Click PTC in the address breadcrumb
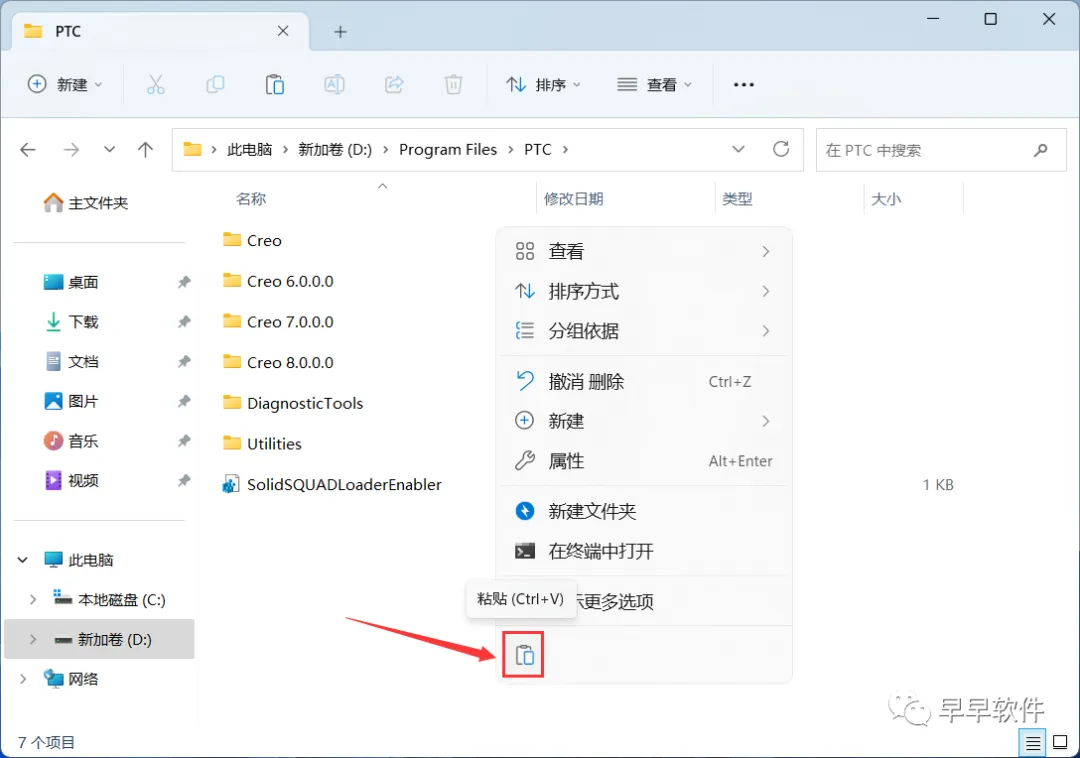1080x758 pixels. click(x=538, y=149)
